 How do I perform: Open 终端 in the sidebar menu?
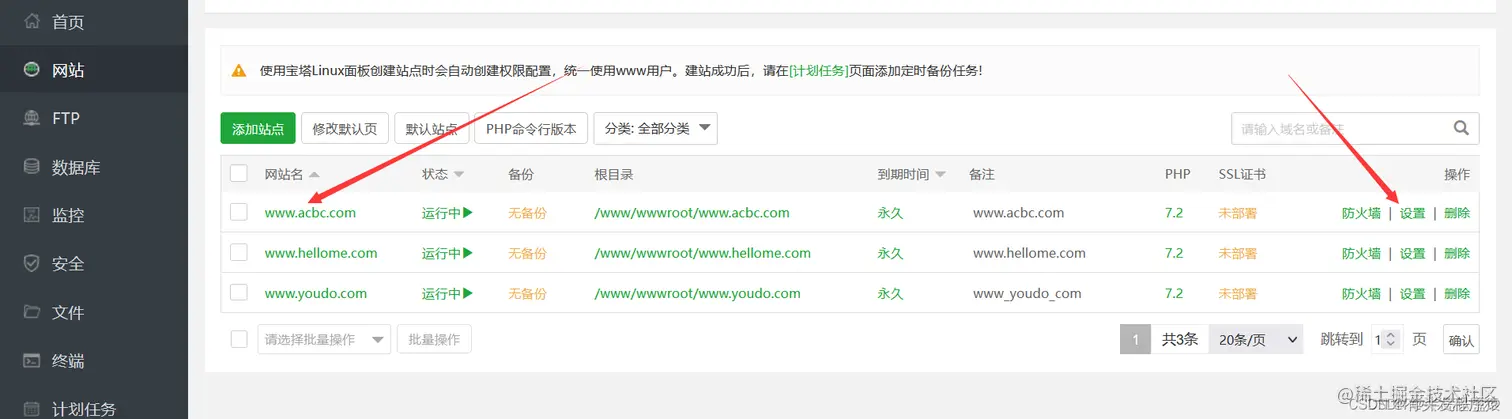tap(68, 361)
